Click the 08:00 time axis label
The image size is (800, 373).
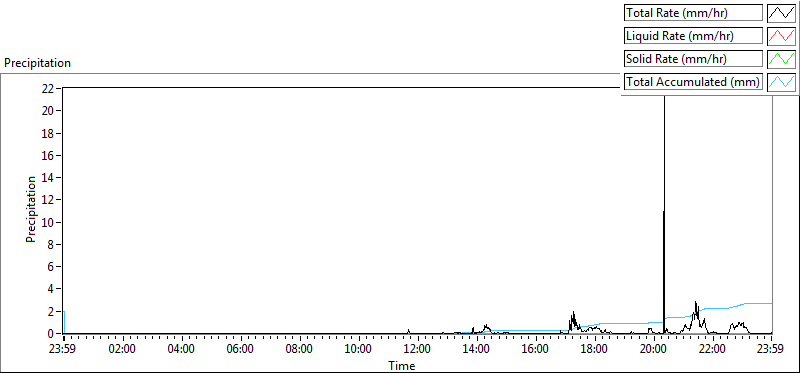(299, 350)
